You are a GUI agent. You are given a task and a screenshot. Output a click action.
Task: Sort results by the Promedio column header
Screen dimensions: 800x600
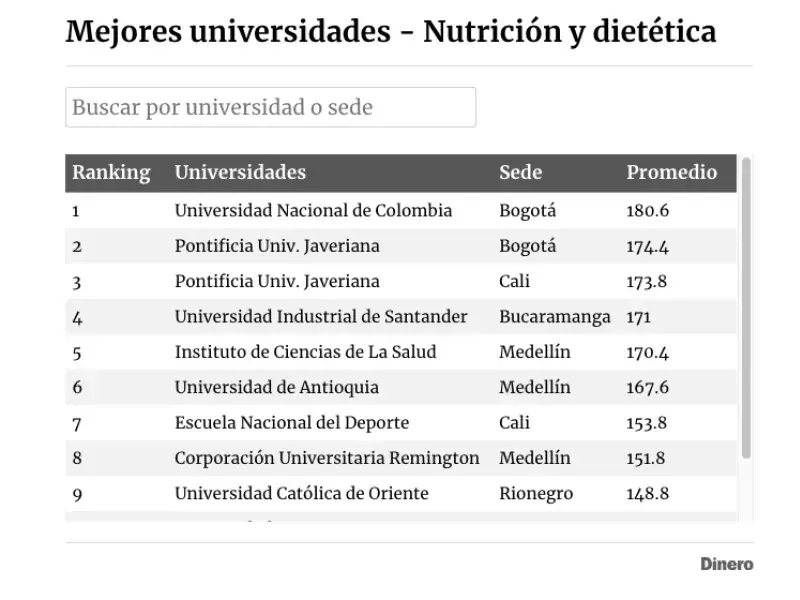point(672,172)
